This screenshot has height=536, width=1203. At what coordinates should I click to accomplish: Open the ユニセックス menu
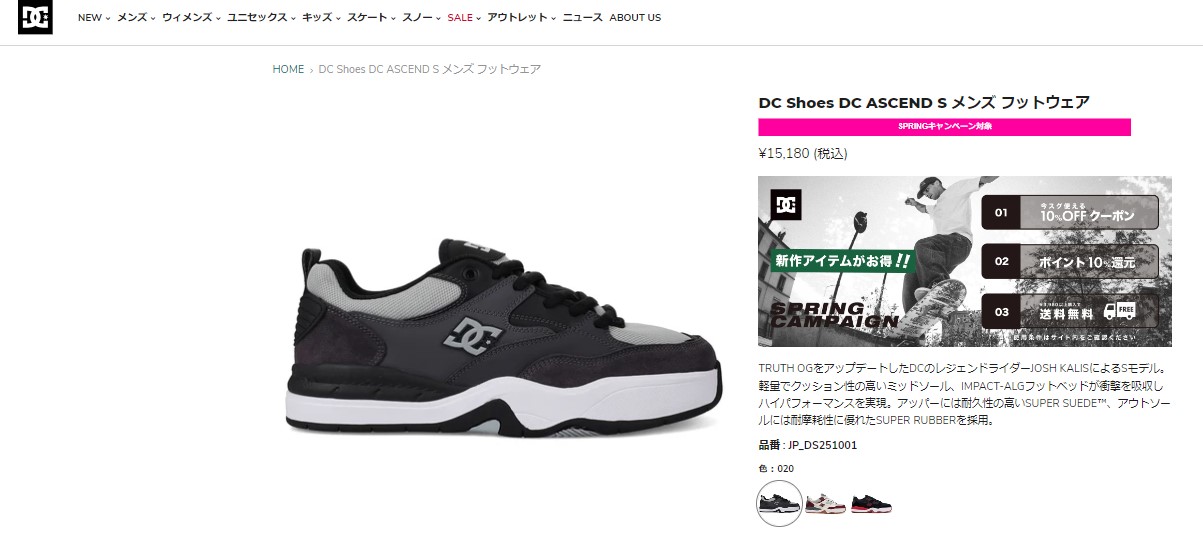coord(261,18)
